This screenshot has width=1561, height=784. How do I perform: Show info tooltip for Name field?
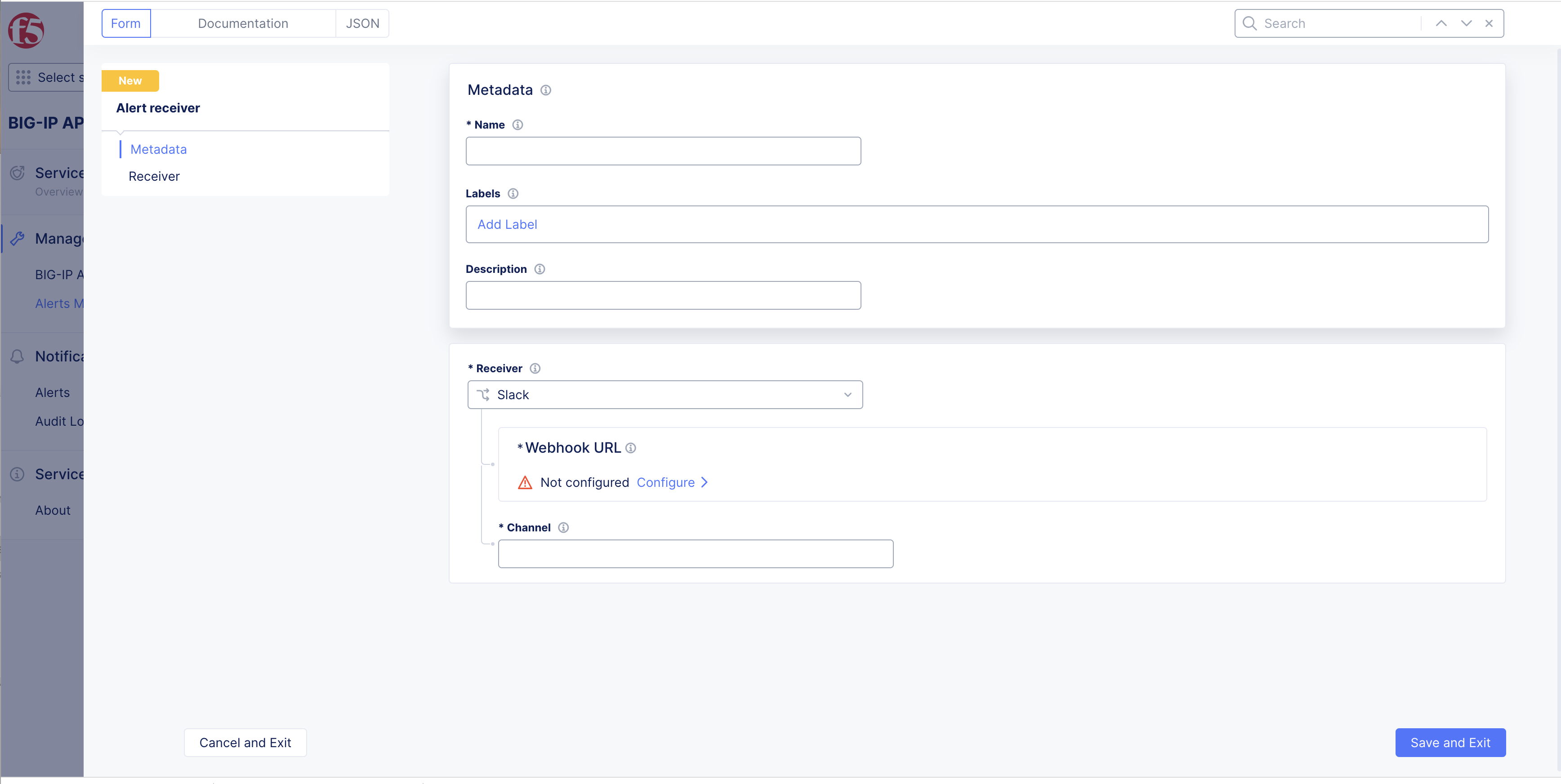tap(517, 125)
